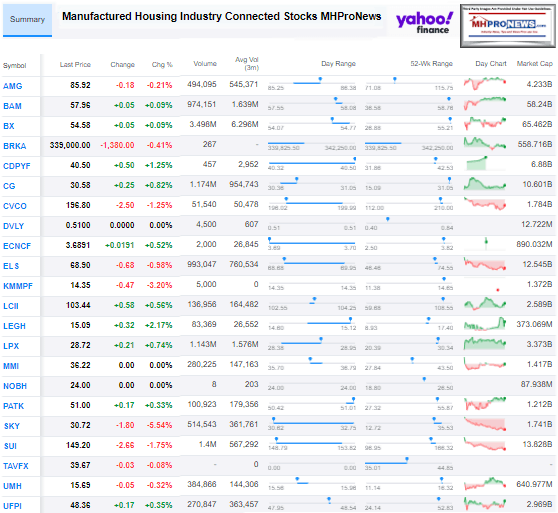Click the AMG day chart sparkline
Screen dimensions: 558x513
[485, 84]
